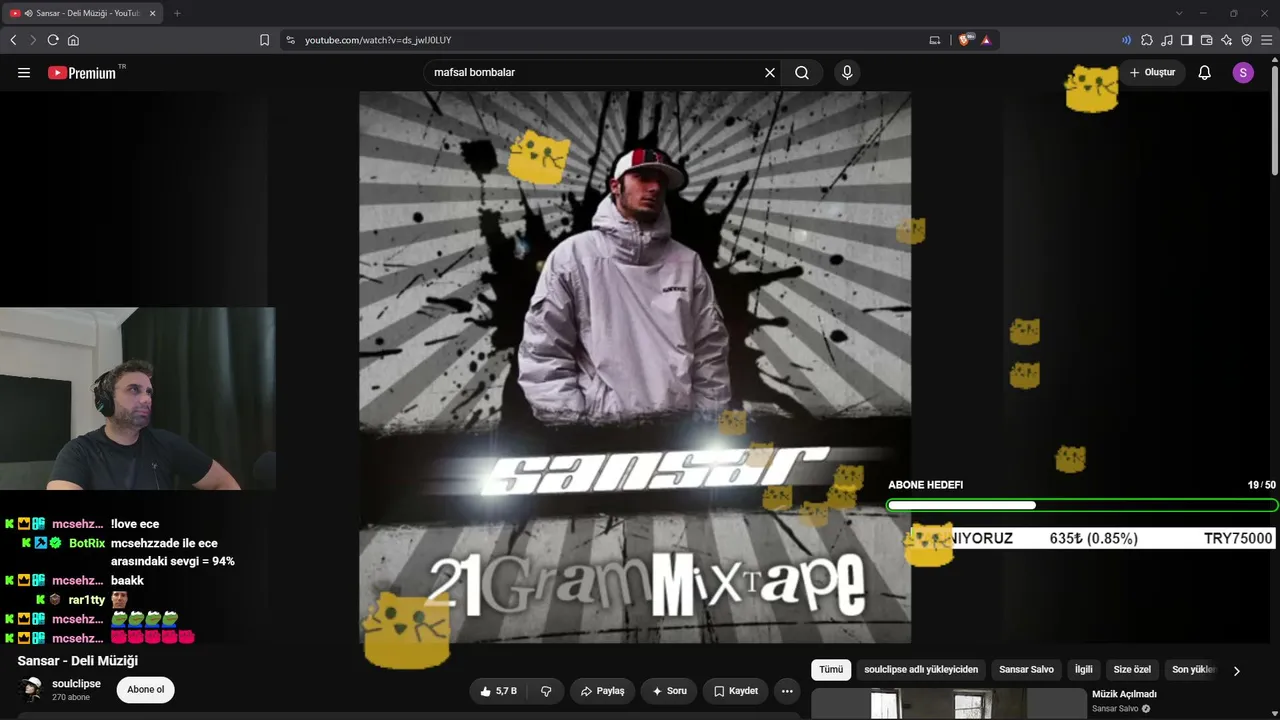
Task: Open the soulclipse channel name link
Action: pyautogui.click(x=76, y=684)
